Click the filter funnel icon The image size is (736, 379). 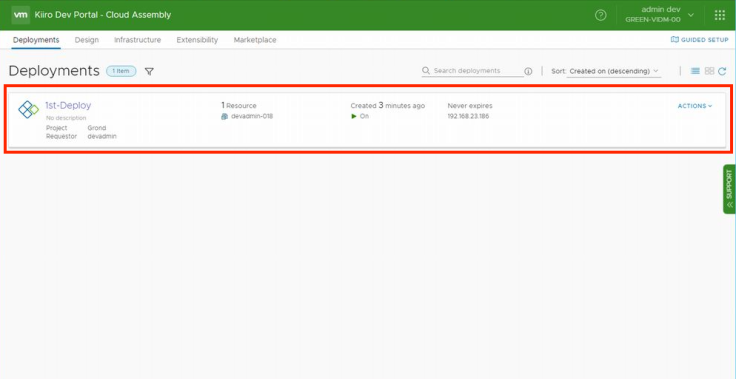click(x=149, y=71)
